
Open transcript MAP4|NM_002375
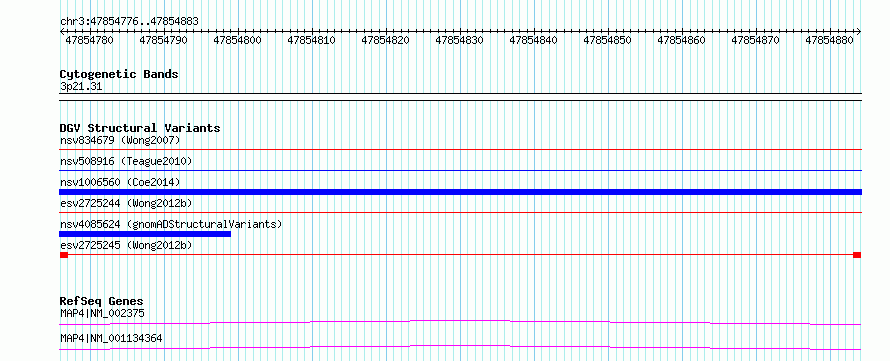(x=102, y=313)
